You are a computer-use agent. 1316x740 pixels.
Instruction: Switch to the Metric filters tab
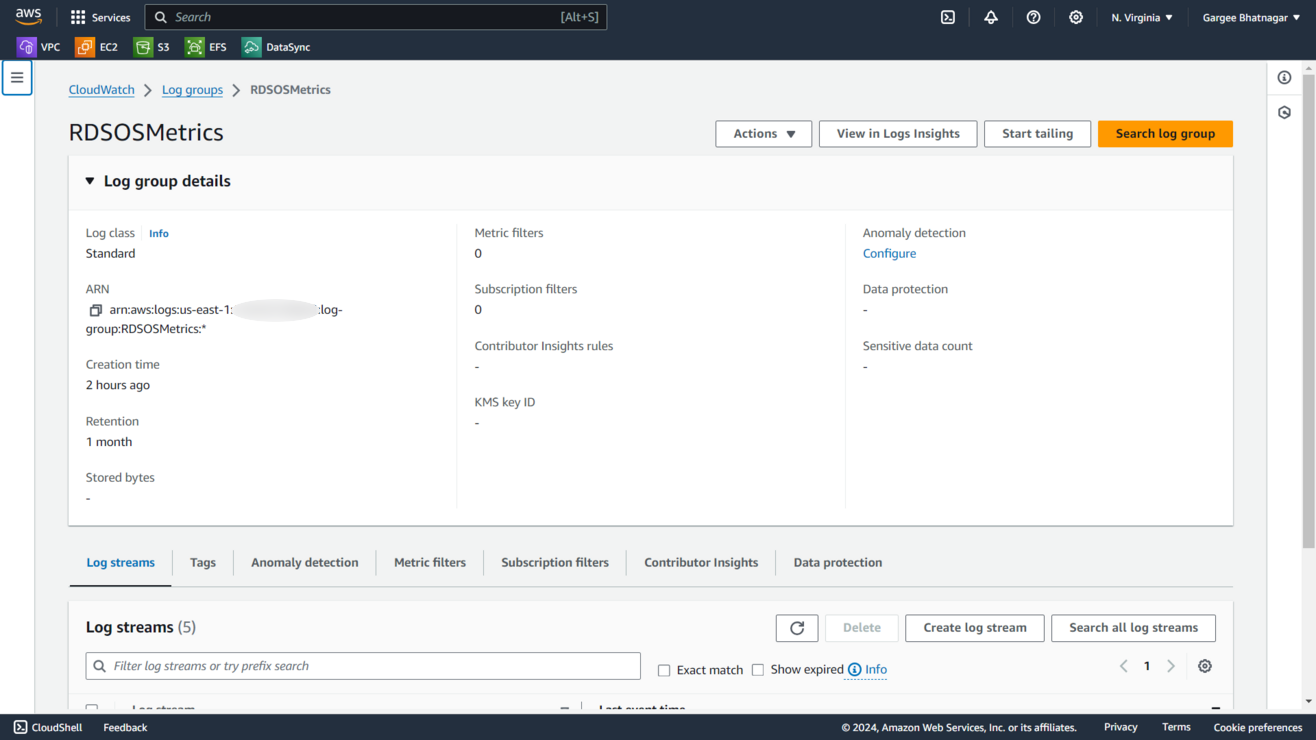tap(430, 563)
